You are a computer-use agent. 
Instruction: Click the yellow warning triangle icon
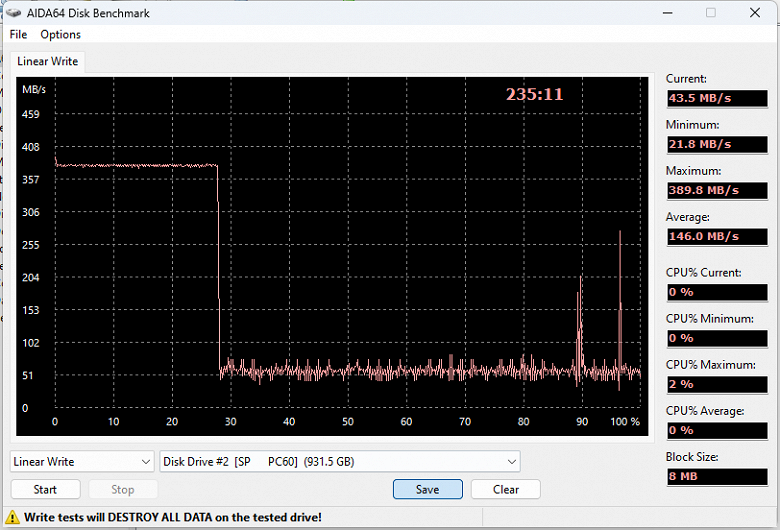(12, 517)
